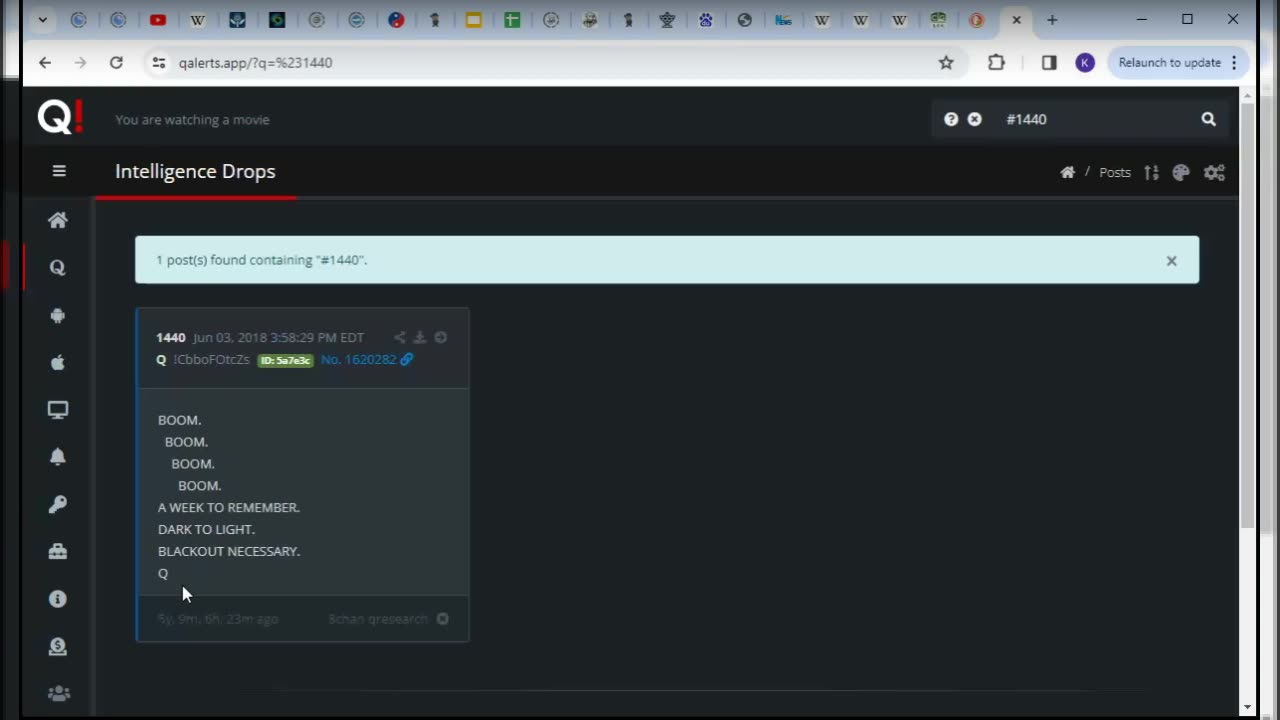Click the post timestamp Jun 03, 2018
Screen dimensions: 1280x720
point(279,337)
